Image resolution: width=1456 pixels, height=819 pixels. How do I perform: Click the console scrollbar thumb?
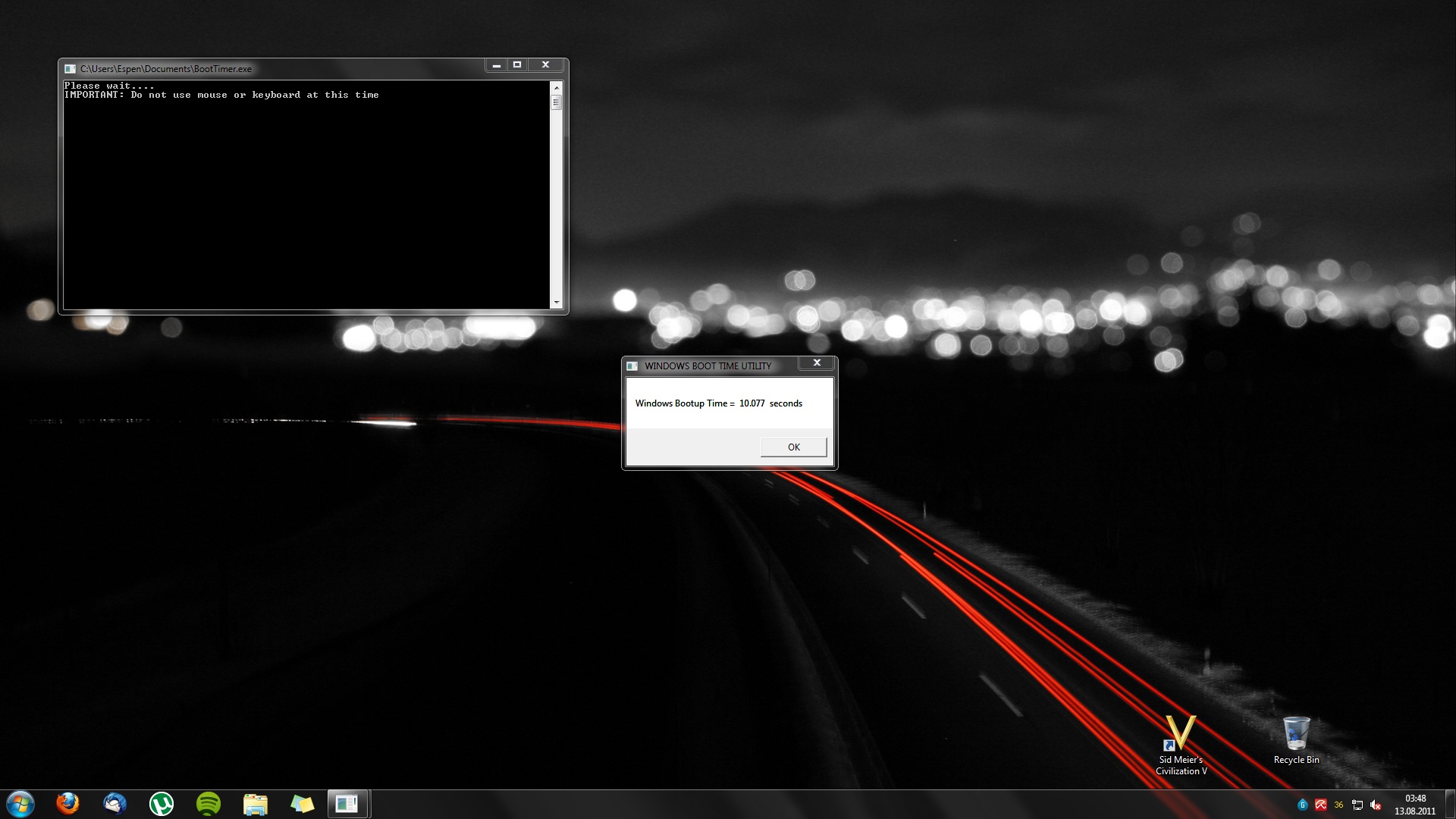click(557, 102)
